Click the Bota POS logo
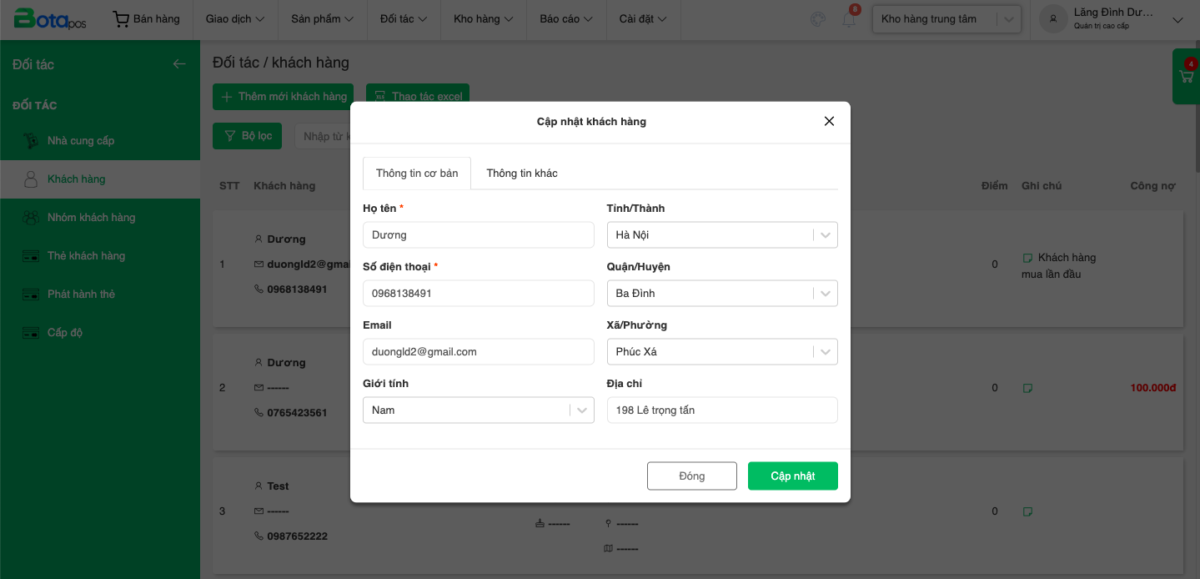The height and width of the screenshot is (579, 1200). point(50,19)
